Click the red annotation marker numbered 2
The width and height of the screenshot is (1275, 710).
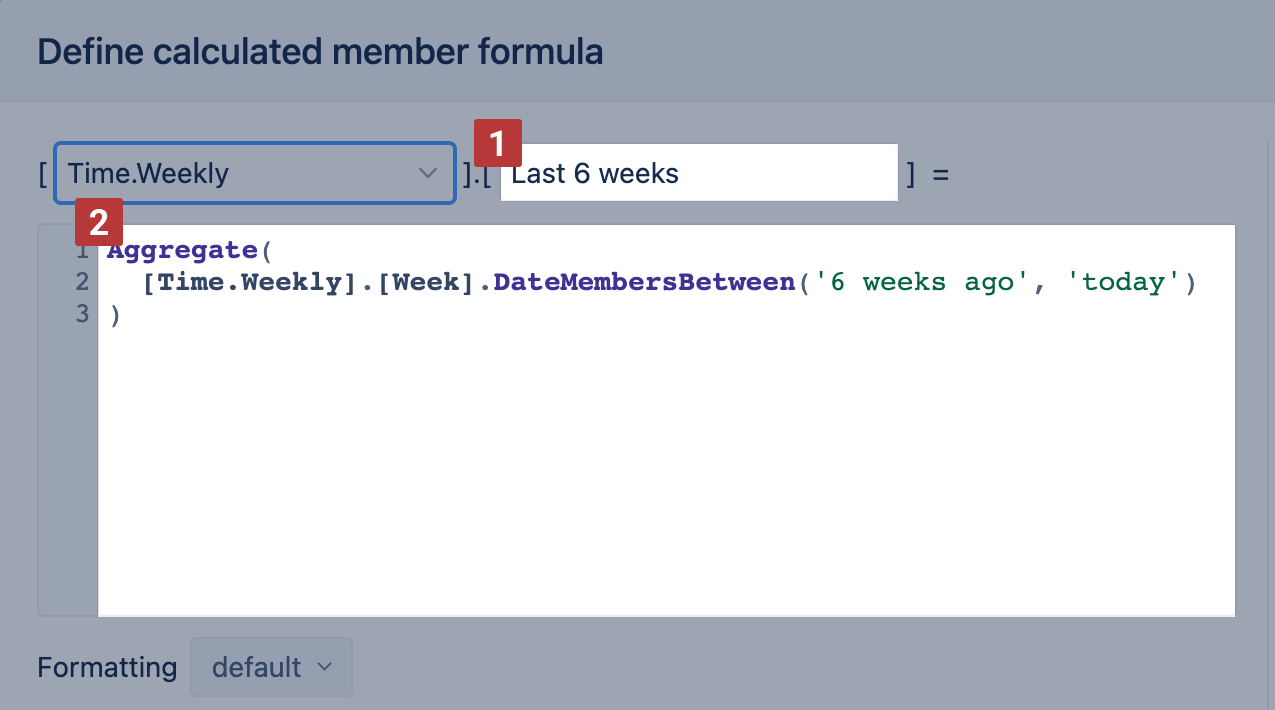coord(99,222)
